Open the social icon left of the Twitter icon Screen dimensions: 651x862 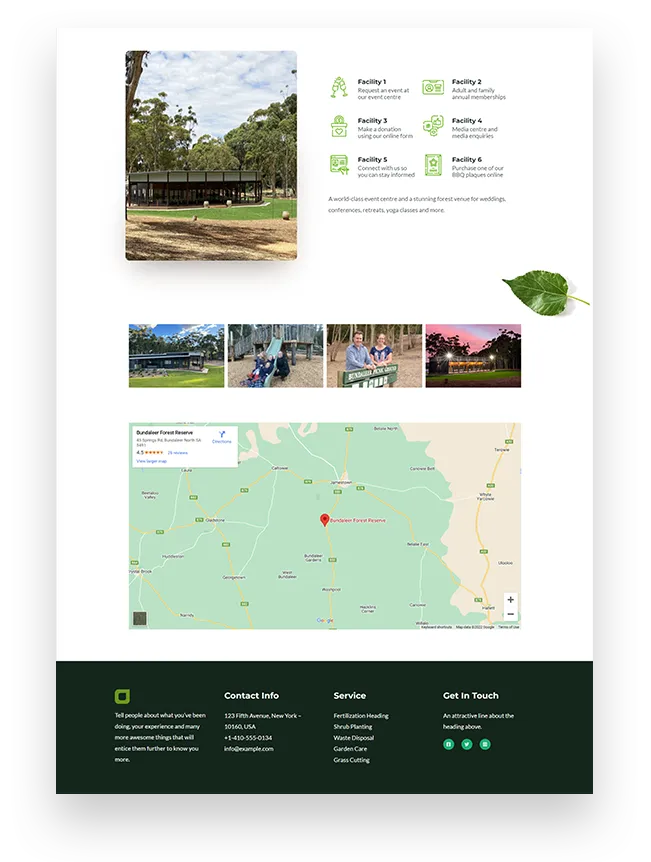click(449, 744)
